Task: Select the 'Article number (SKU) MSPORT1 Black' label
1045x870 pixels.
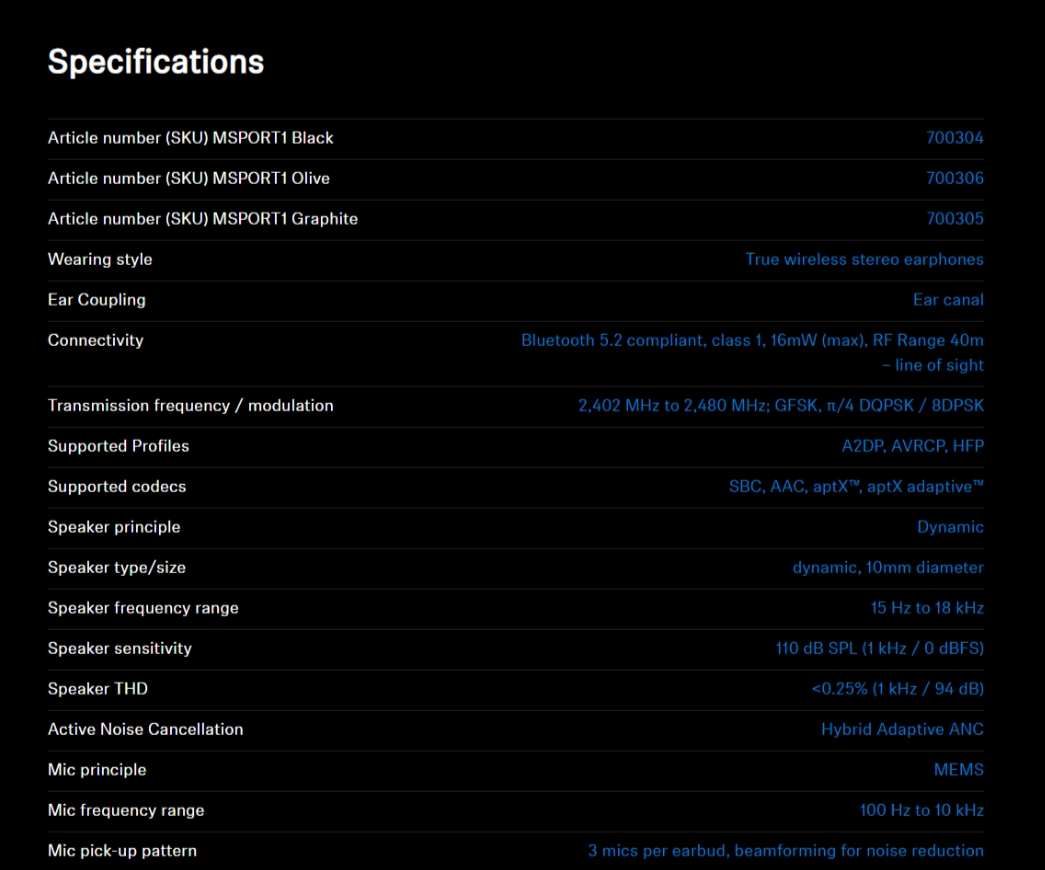Action: [x=191, y=138]
